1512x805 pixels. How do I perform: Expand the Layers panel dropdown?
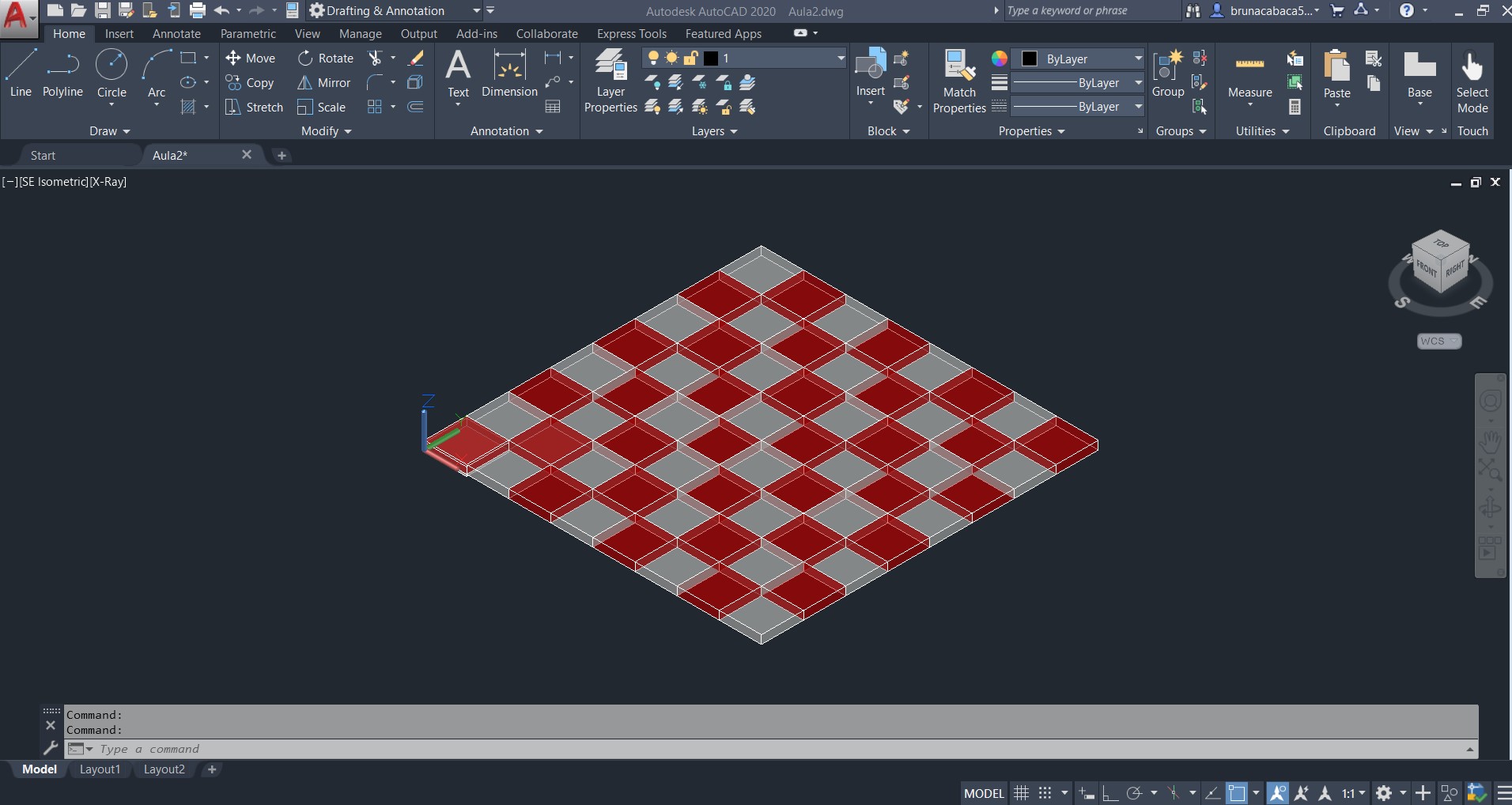(714, 130)
